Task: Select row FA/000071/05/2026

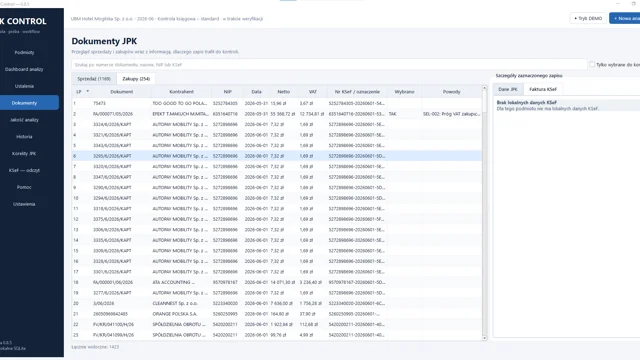Action: (x=277, y=114)
